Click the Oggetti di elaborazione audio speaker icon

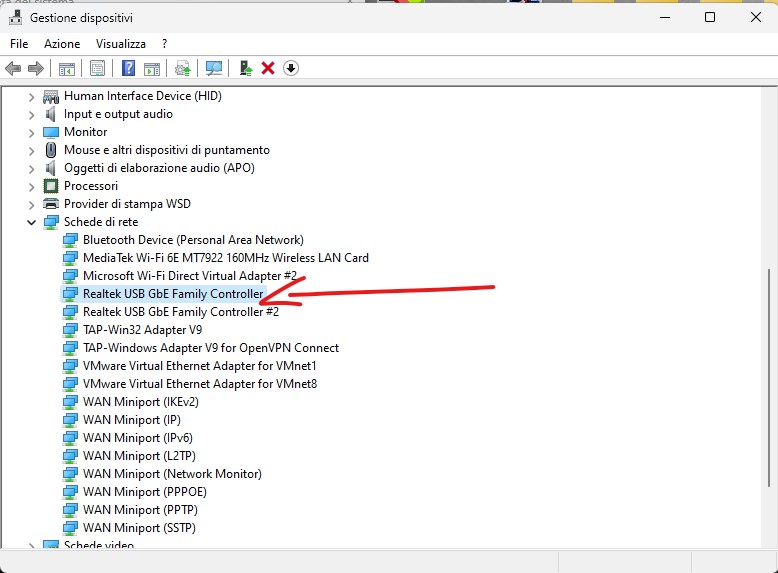coord(51,168)
